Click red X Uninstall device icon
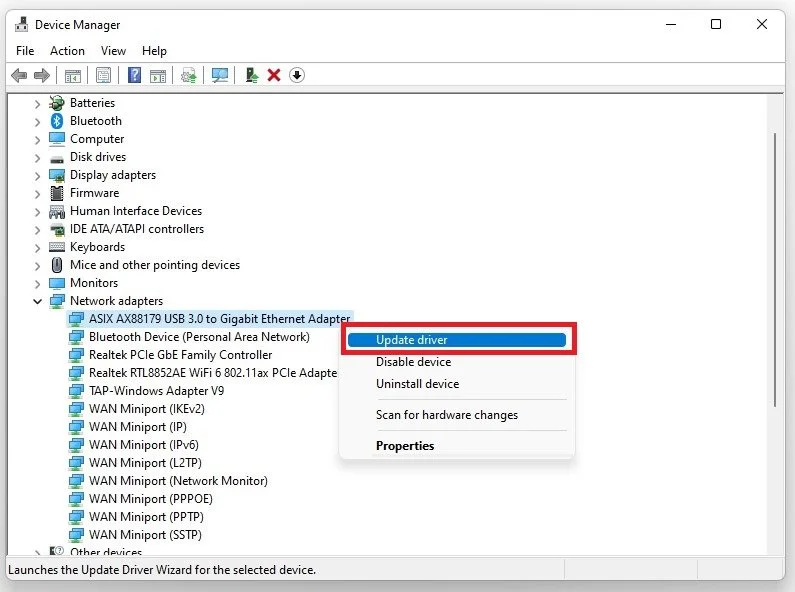This screenshot has height=592, width=795. point(274,76)
